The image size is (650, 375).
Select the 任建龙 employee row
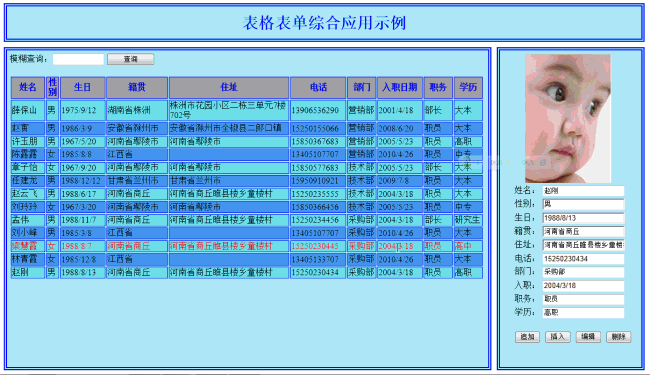click(247, 181)
